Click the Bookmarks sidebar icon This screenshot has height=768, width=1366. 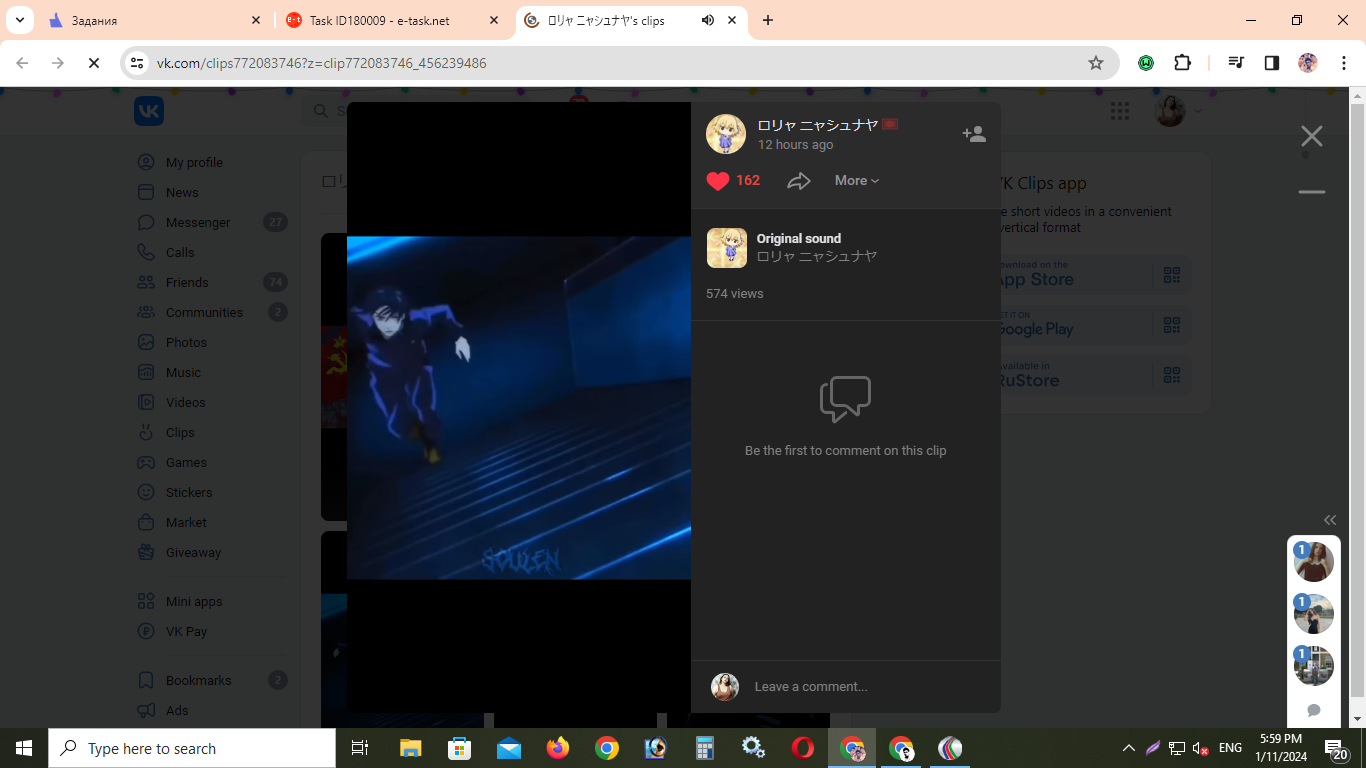coord(146,680)
